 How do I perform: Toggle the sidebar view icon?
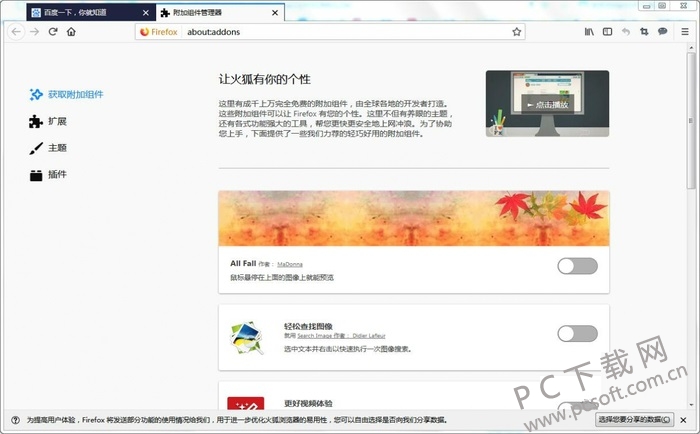607,32
